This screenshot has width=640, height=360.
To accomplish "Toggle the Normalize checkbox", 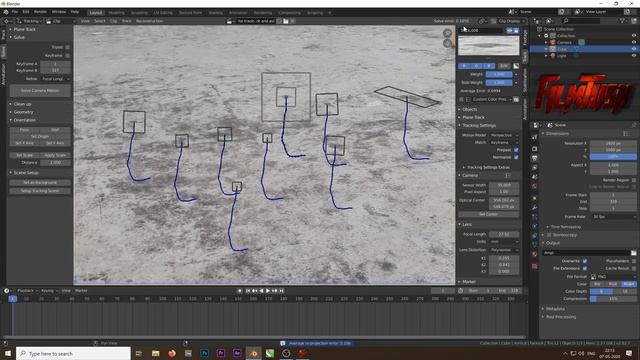I will click(516, 157).
